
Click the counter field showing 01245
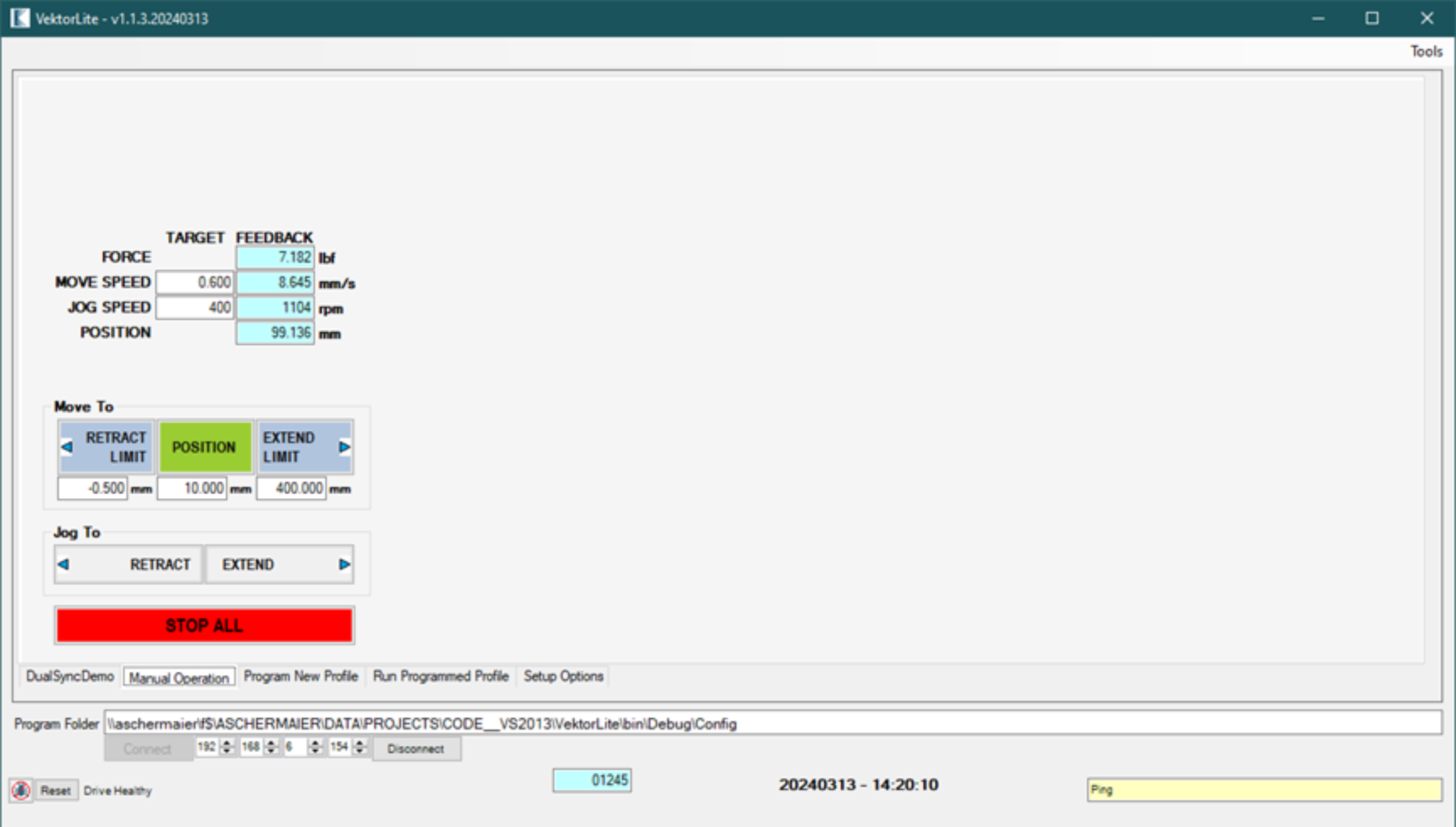(x=592, y=780)
